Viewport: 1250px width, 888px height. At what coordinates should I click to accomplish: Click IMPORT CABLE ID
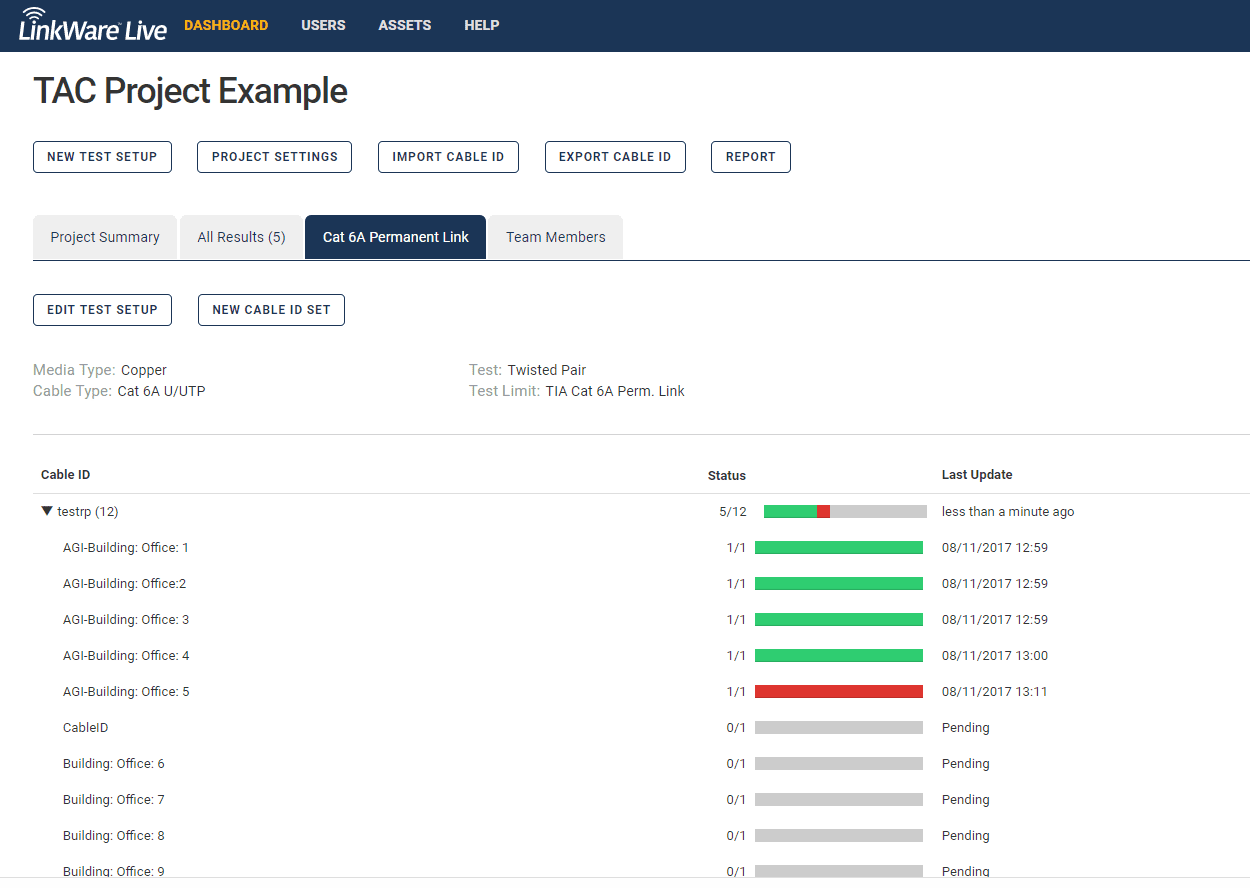tap(448, 157)
